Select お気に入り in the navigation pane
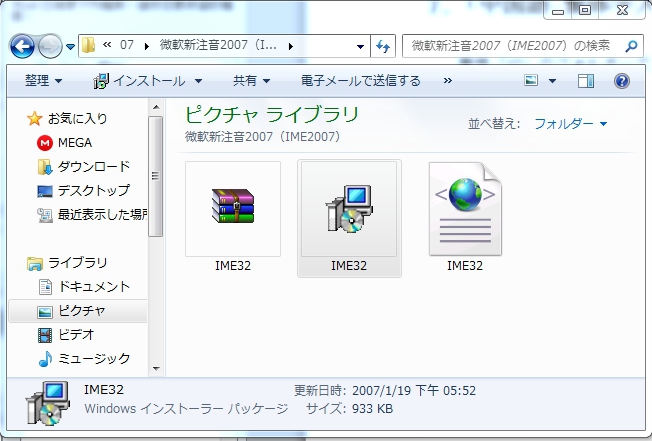 pos(67,118)
